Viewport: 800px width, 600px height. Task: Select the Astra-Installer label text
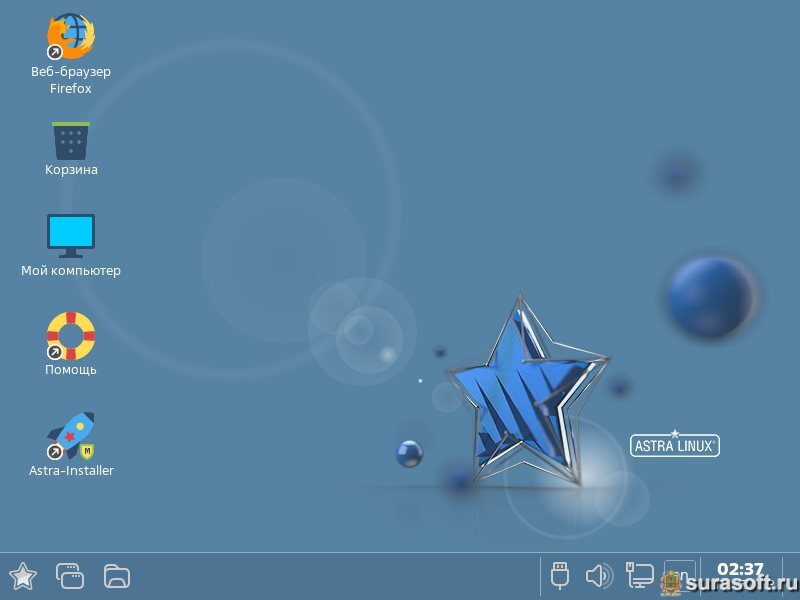tap(71, 470)
